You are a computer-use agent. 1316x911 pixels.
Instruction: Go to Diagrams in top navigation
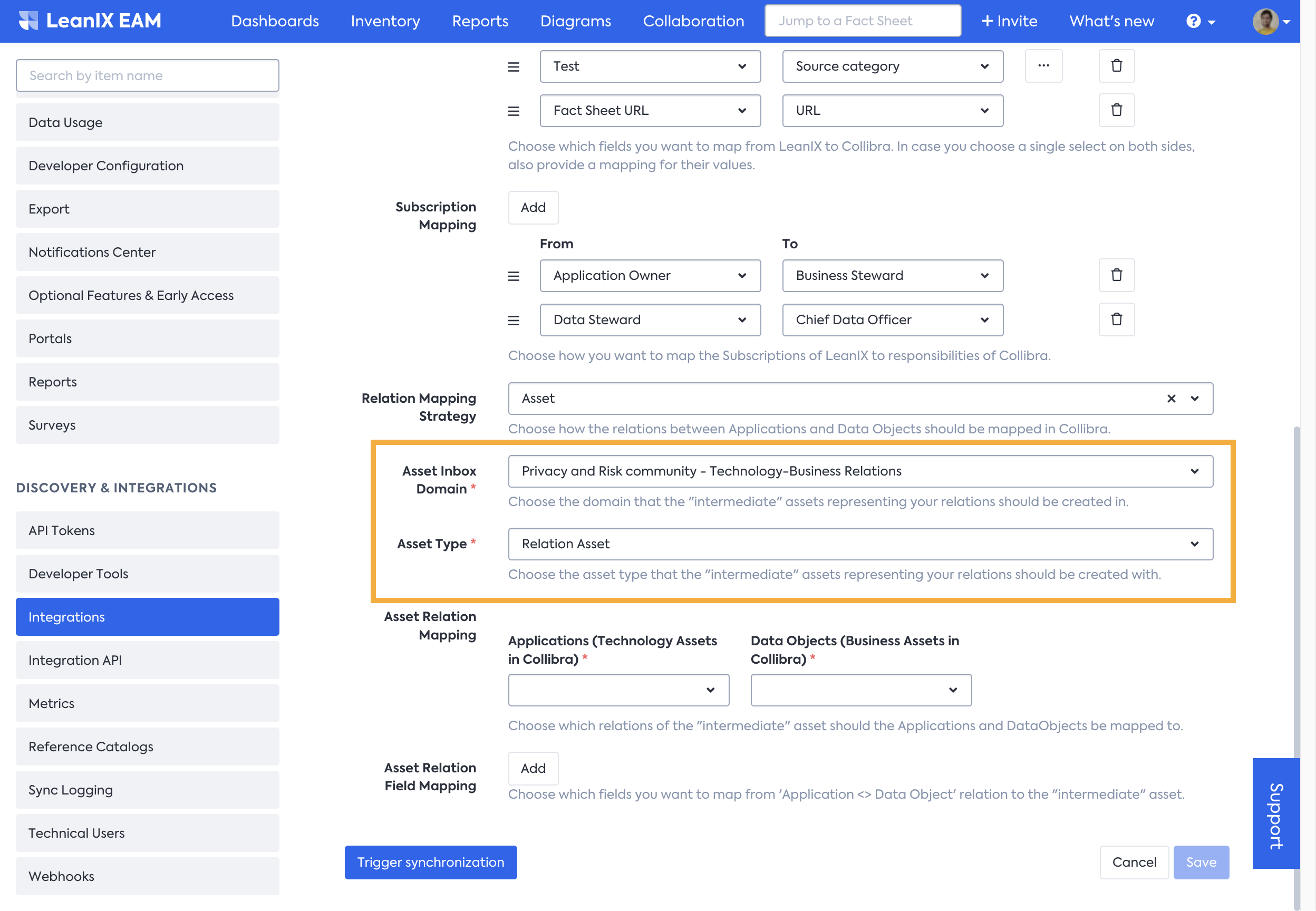[x=575, y=21]
